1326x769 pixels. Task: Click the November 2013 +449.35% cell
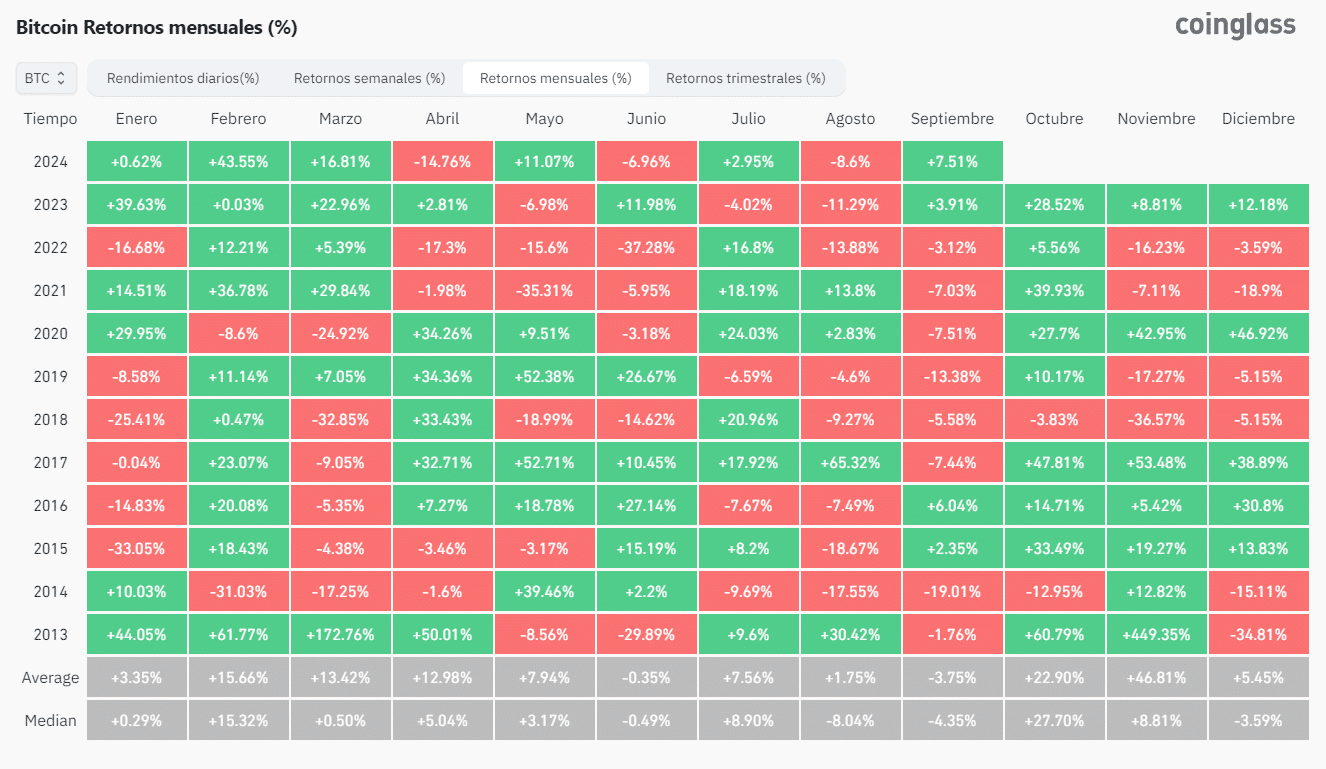[1156, 633]
